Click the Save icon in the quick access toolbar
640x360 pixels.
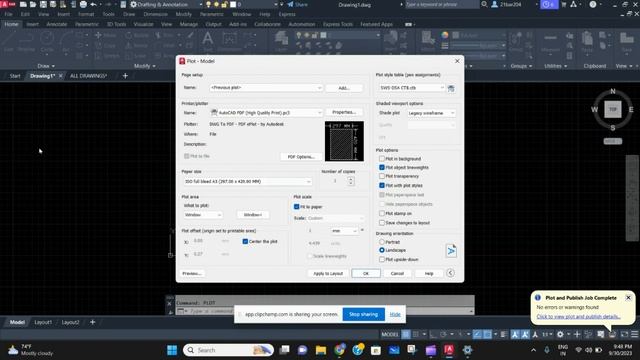click(43, 4)
